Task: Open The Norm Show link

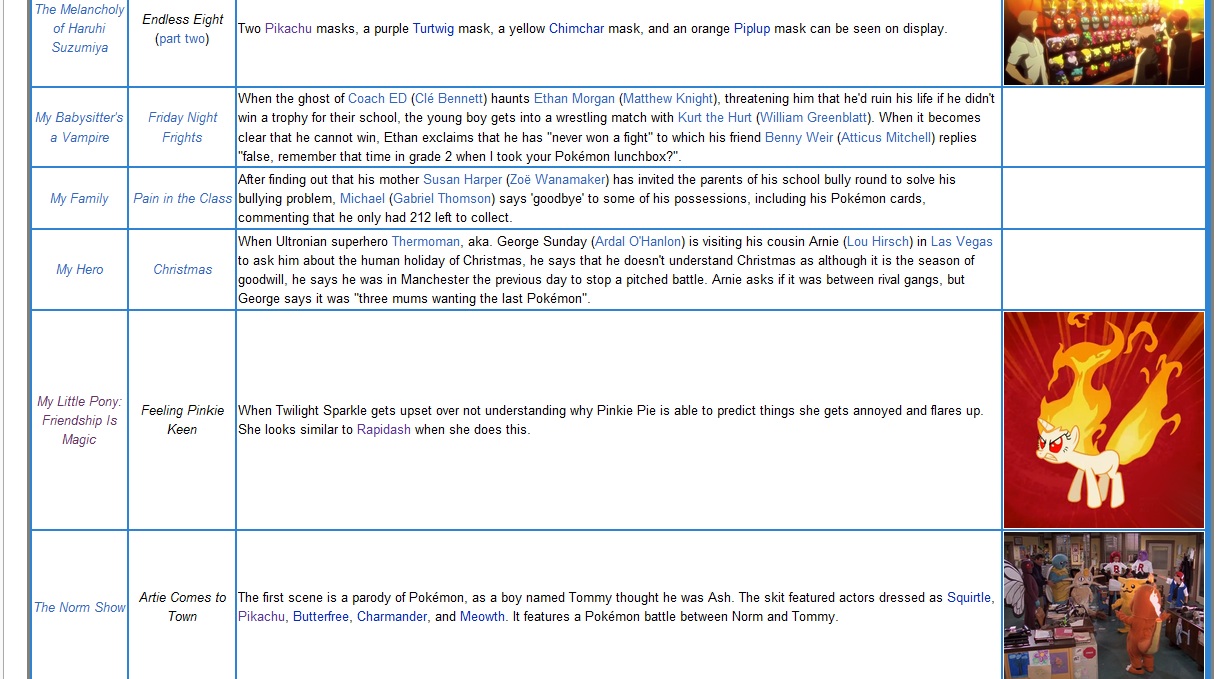Action: pyautogui.click(x=80, y=608)
